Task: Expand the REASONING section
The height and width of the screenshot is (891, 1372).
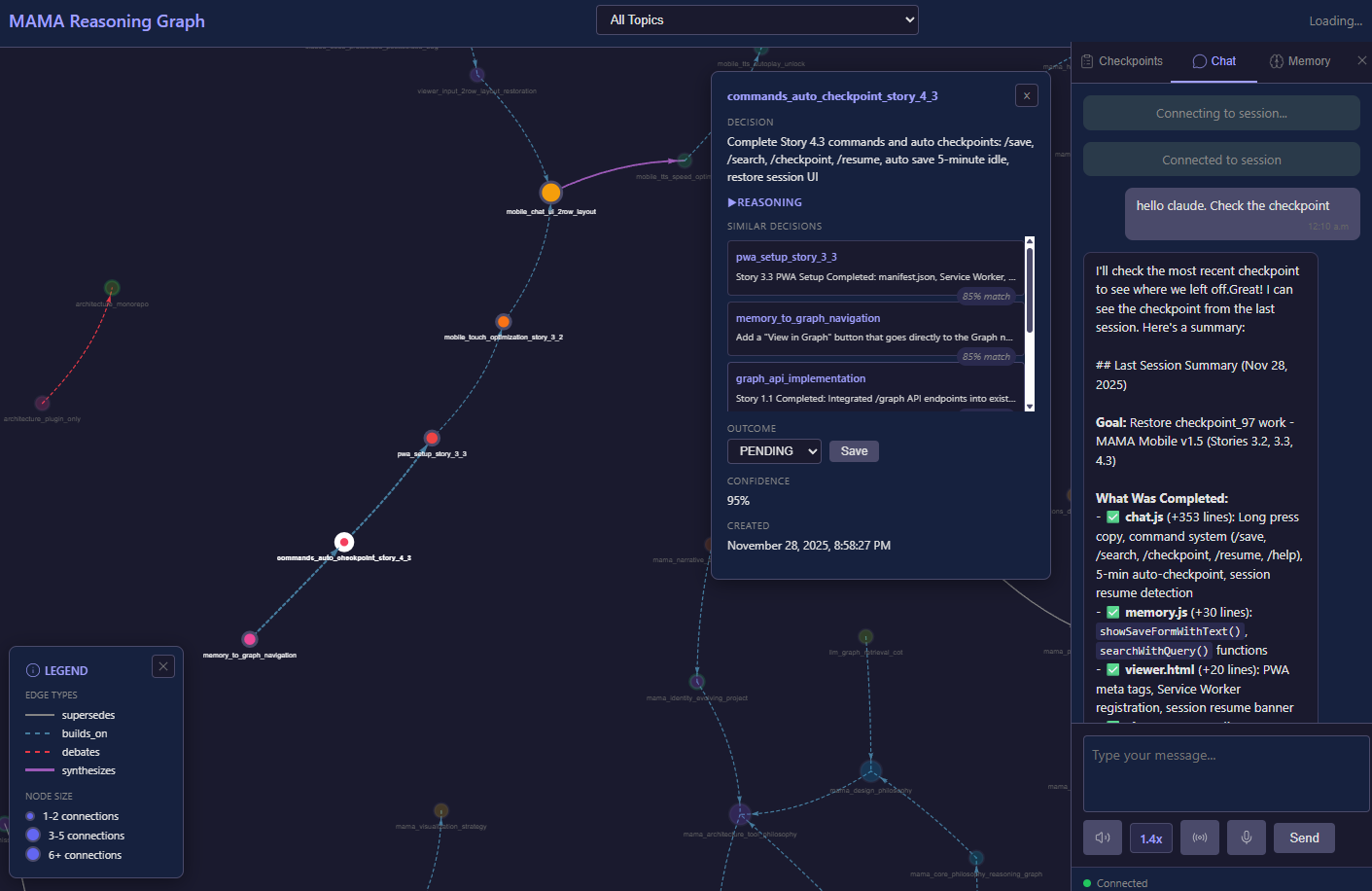Action: (x=764, y=201)
